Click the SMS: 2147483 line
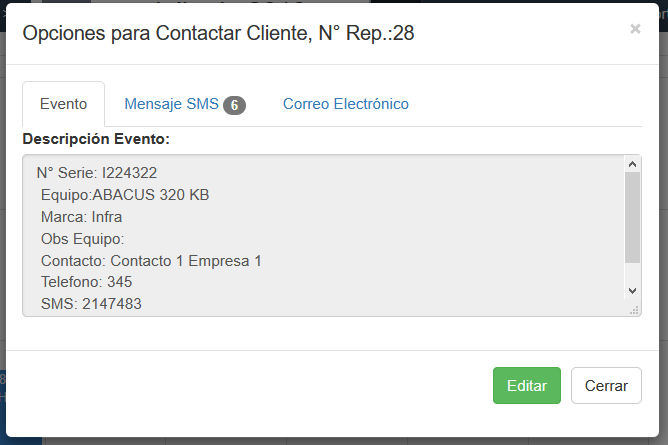Screen dimensions: 668x445 91,303
